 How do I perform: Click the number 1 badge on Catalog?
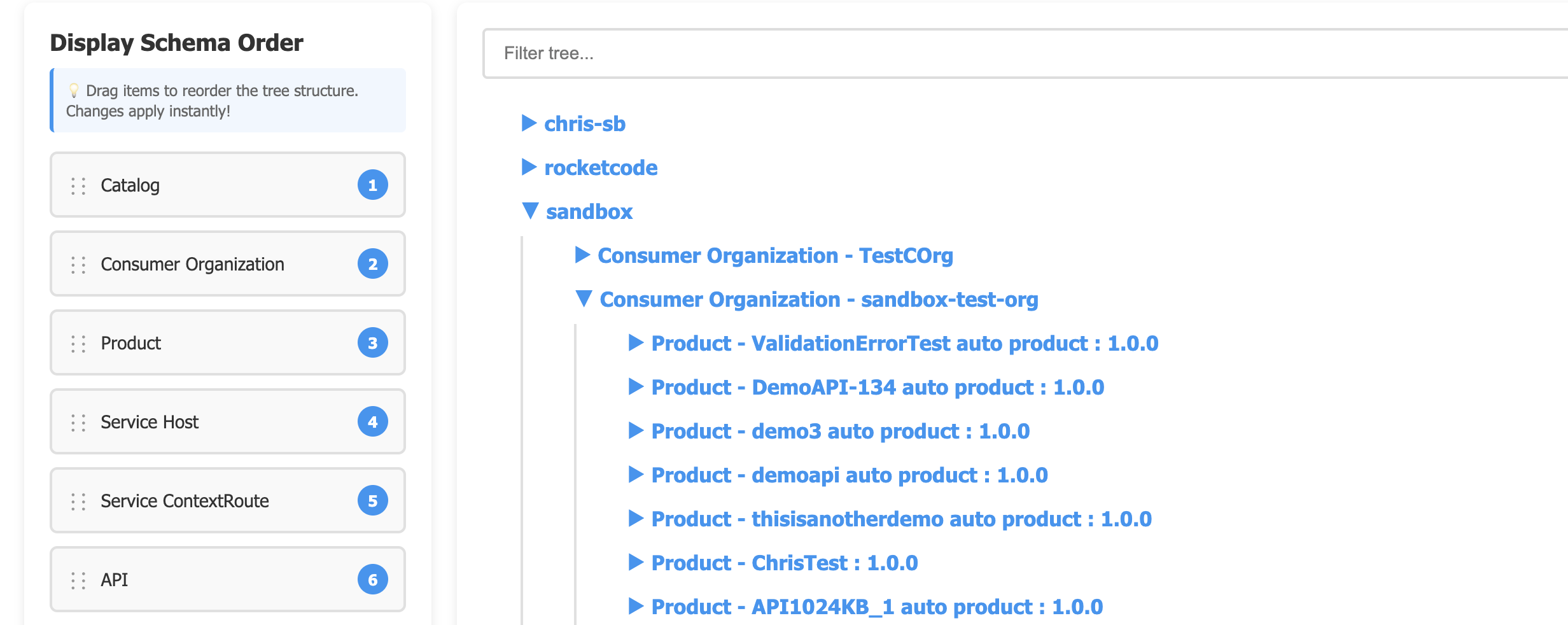click(372, 185)
